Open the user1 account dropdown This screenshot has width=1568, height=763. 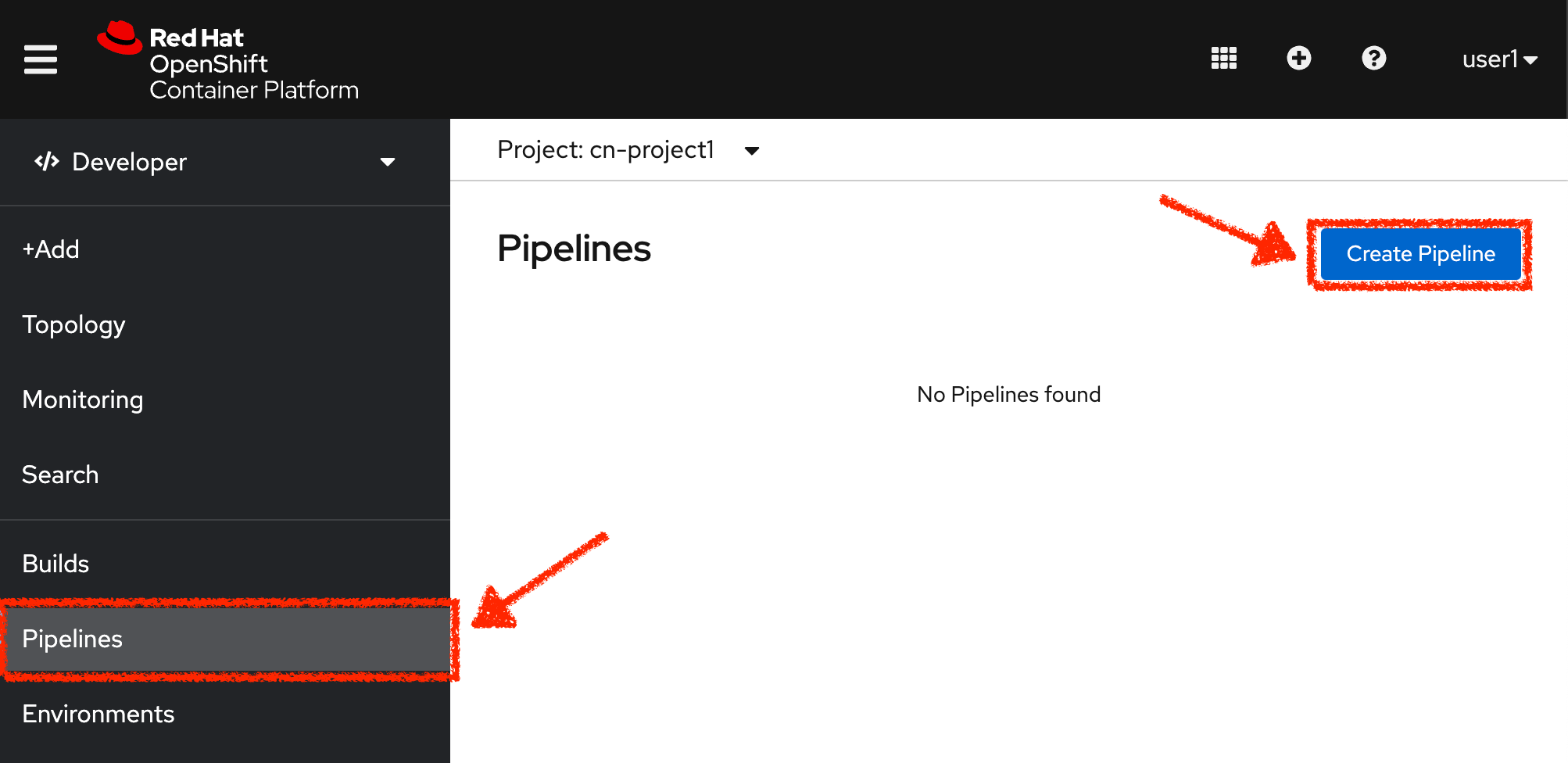1500,59
